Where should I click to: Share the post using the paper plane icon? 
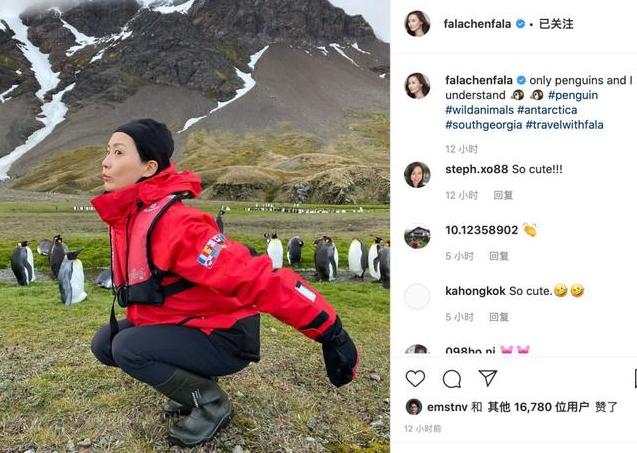tap(488, 378)
